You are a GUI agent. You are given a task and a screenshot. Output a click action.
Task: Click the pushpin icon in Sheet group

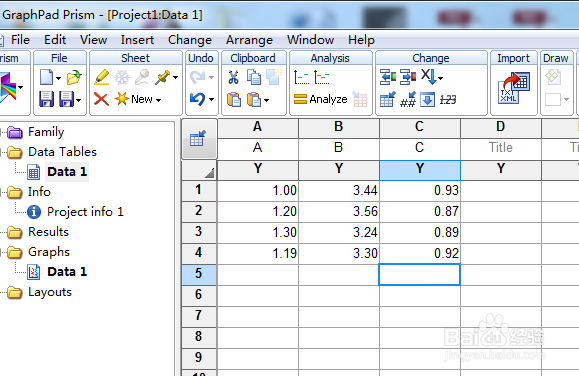(162, 78)
